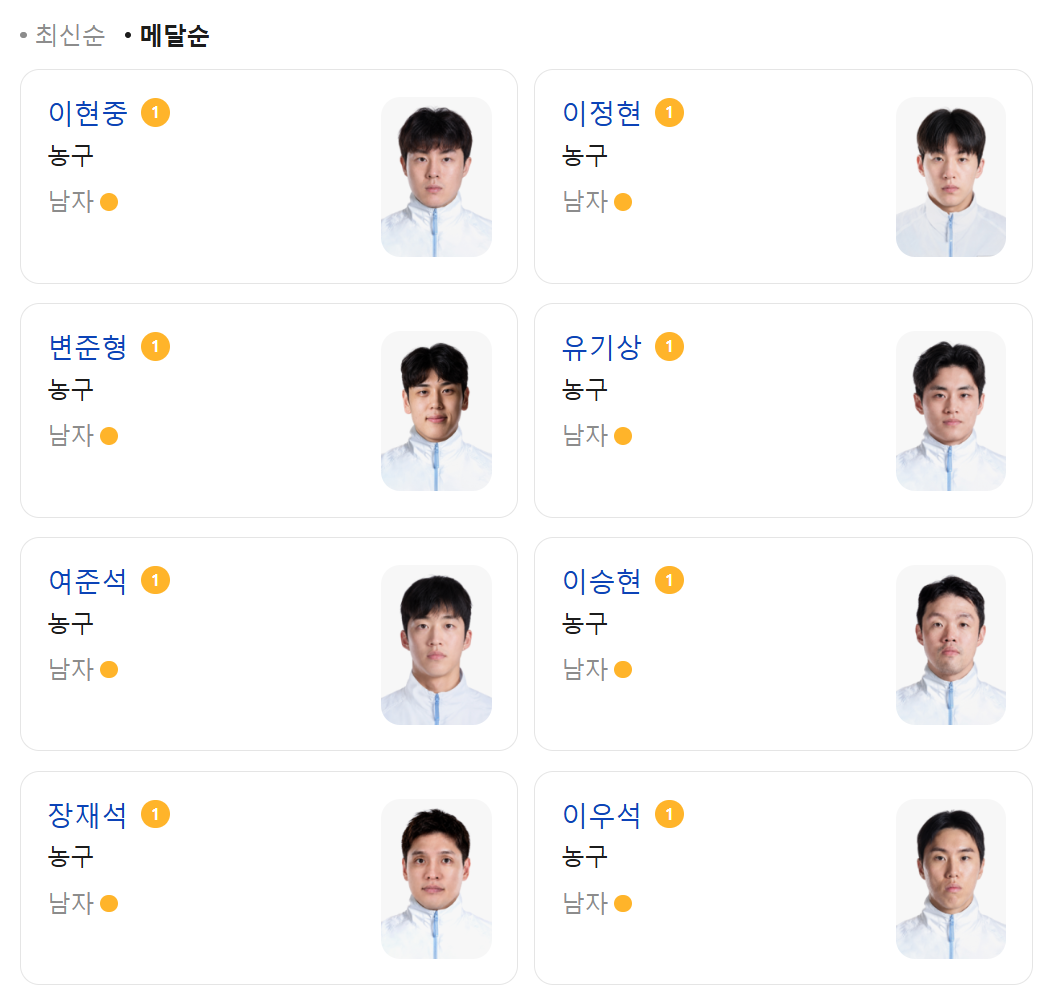1051x997 pixels.
Task: Click the gold medal badge beside 이정현
Action: pyautogui.click(x=669, y=113)
